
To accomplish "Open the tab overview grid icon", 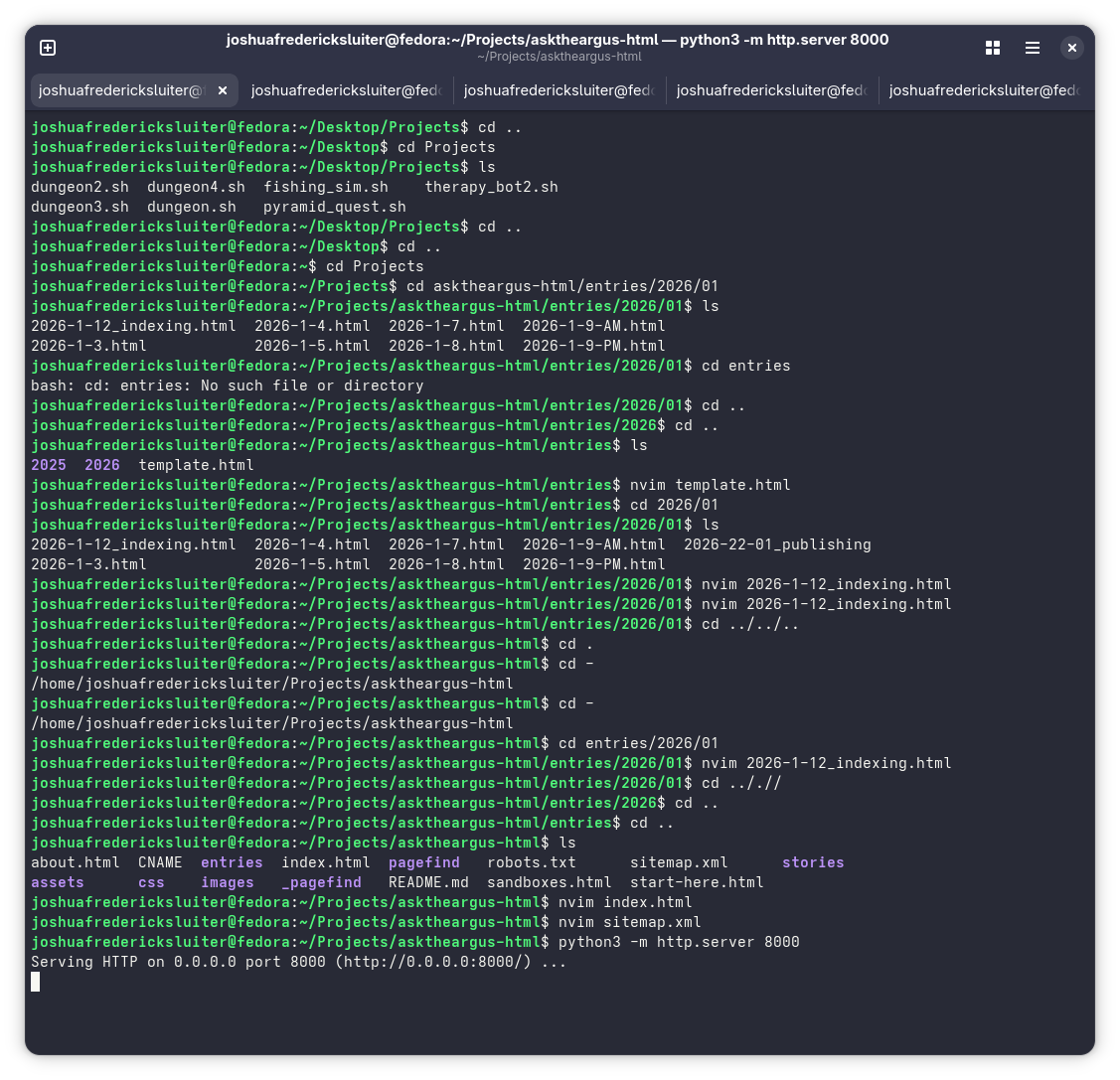I will coord(992,47).
